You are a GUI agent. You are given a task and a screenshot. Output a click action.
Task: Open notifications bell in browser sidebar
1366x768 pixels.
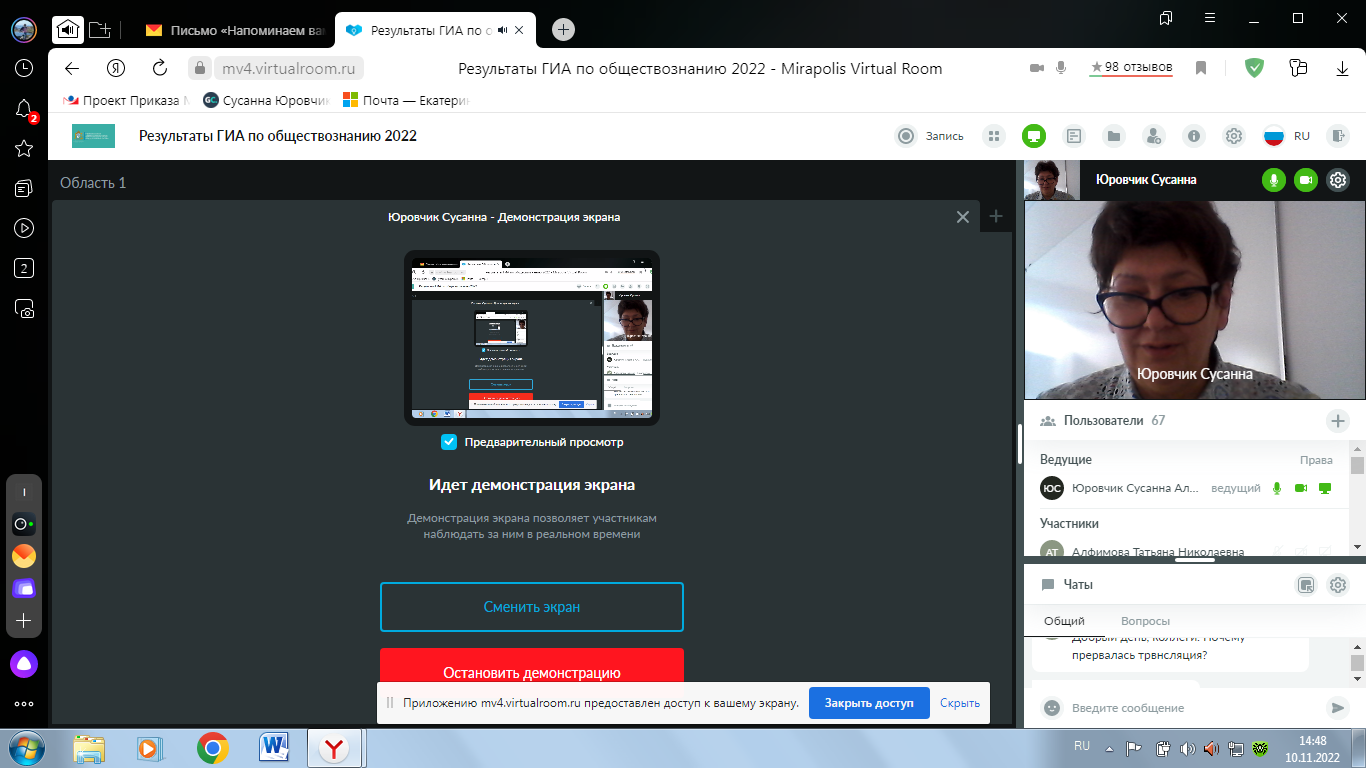[x=24, y=109]
